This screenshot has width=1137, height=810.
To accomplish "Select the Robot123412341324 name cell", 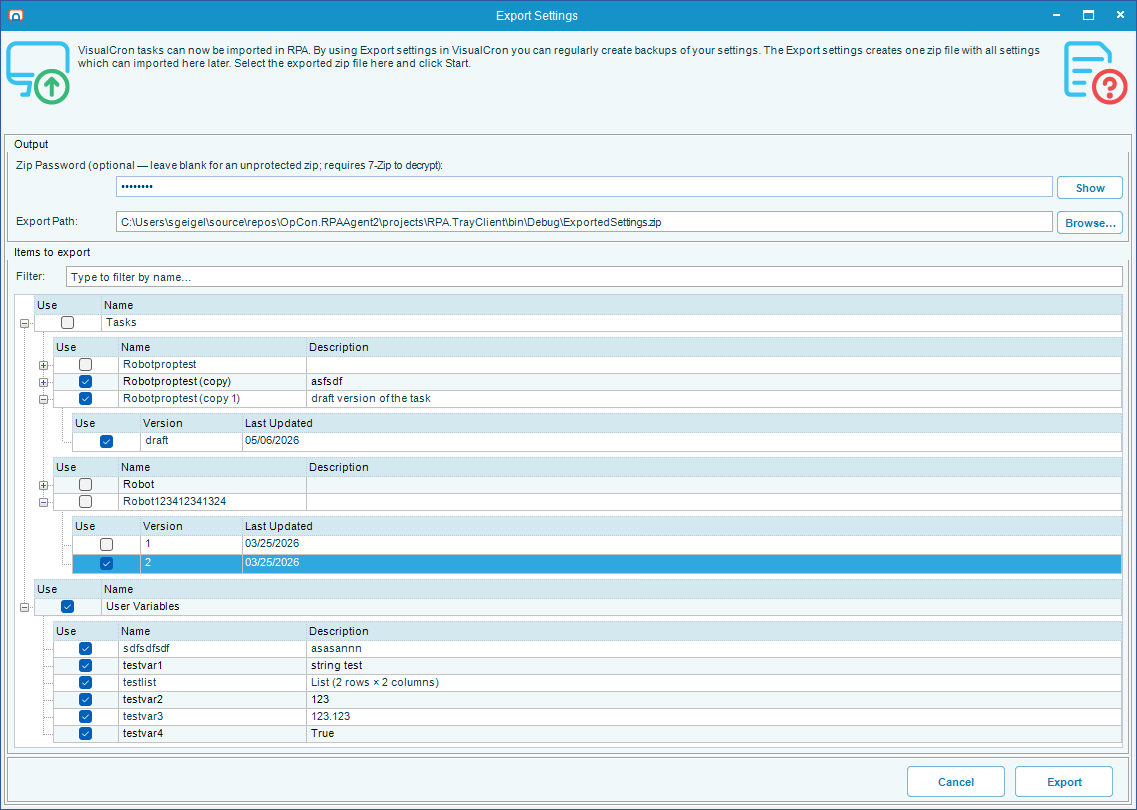I will [212, 501].
